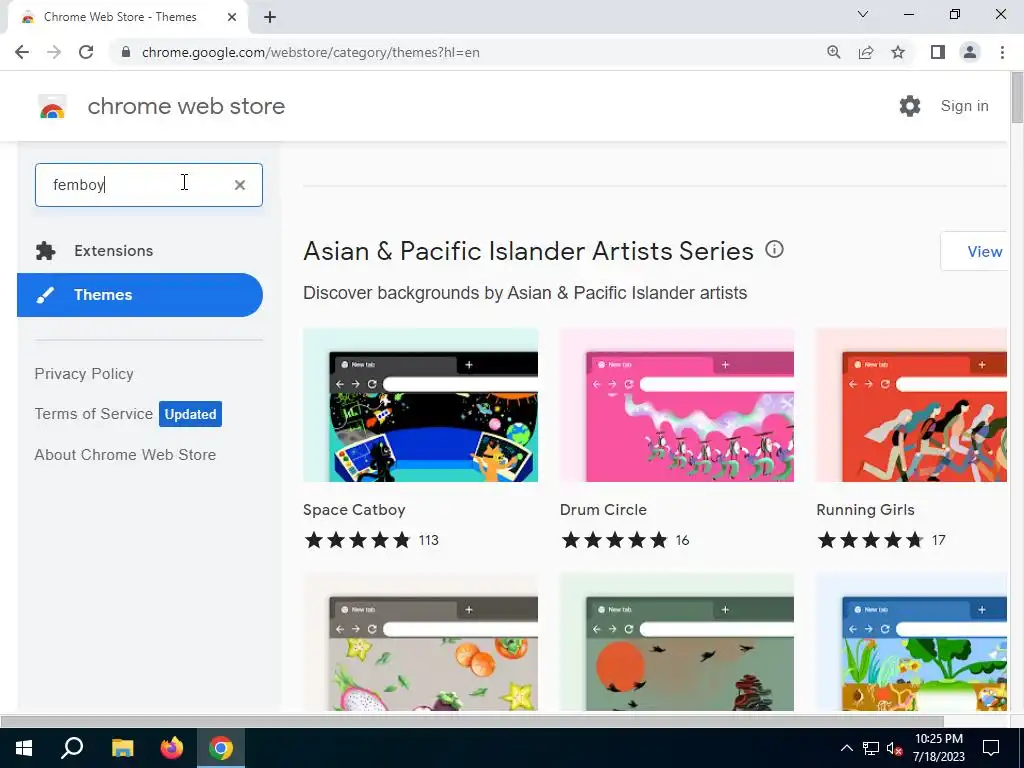Bookmark this tab with the star icon
This screenshot has height=768, width=1024.
click(898, 52)
